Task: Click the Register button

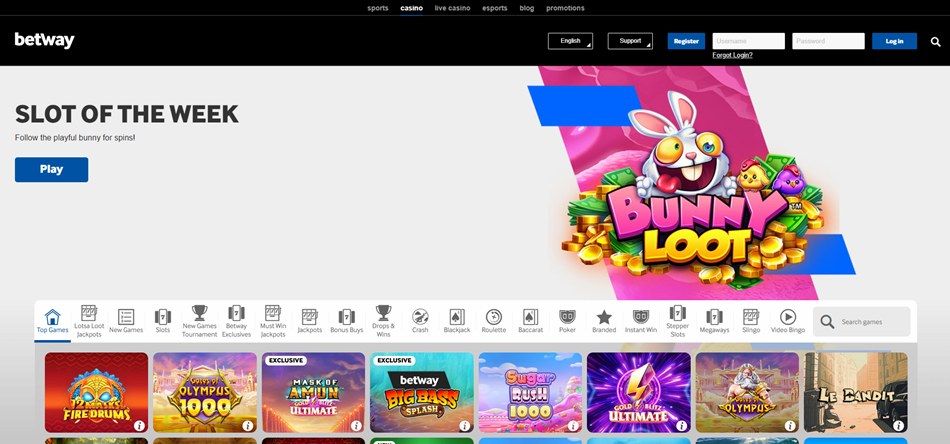Action: (686, 41)
